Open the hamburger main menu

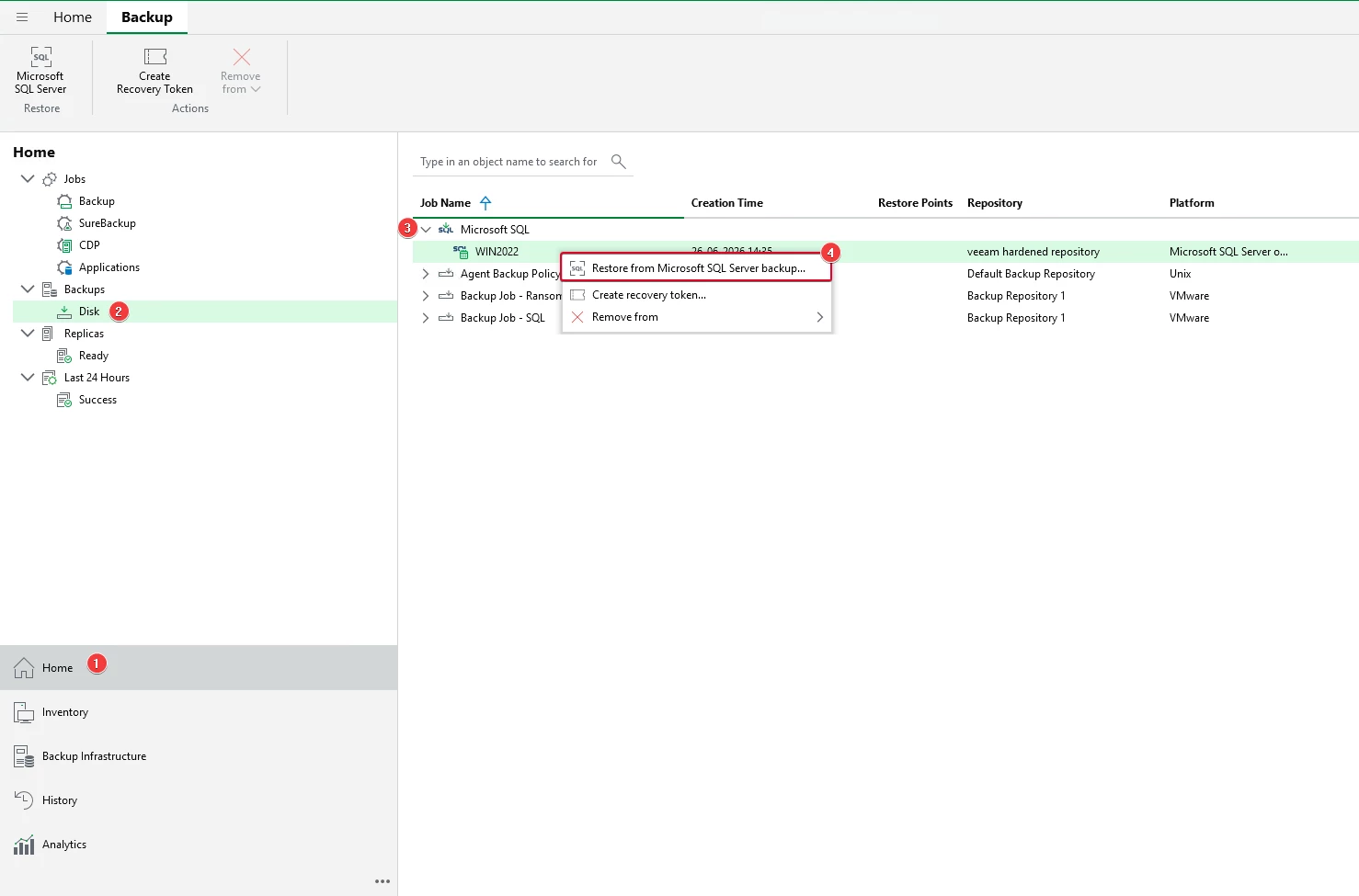tap(22, 17)
